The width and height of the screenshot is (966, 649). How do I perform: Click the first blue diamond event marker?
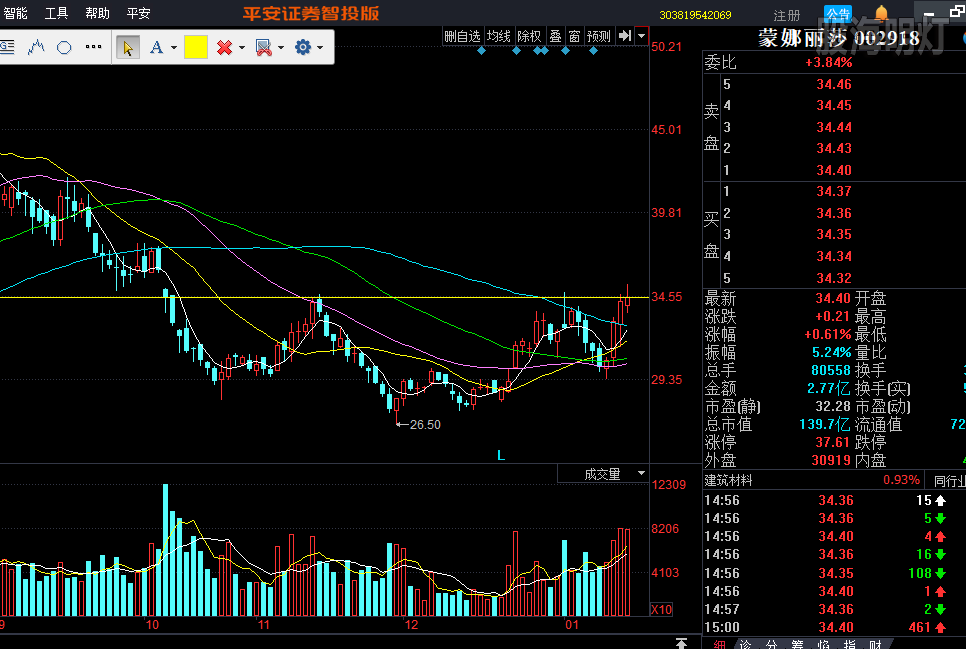(x=482, y=51)
